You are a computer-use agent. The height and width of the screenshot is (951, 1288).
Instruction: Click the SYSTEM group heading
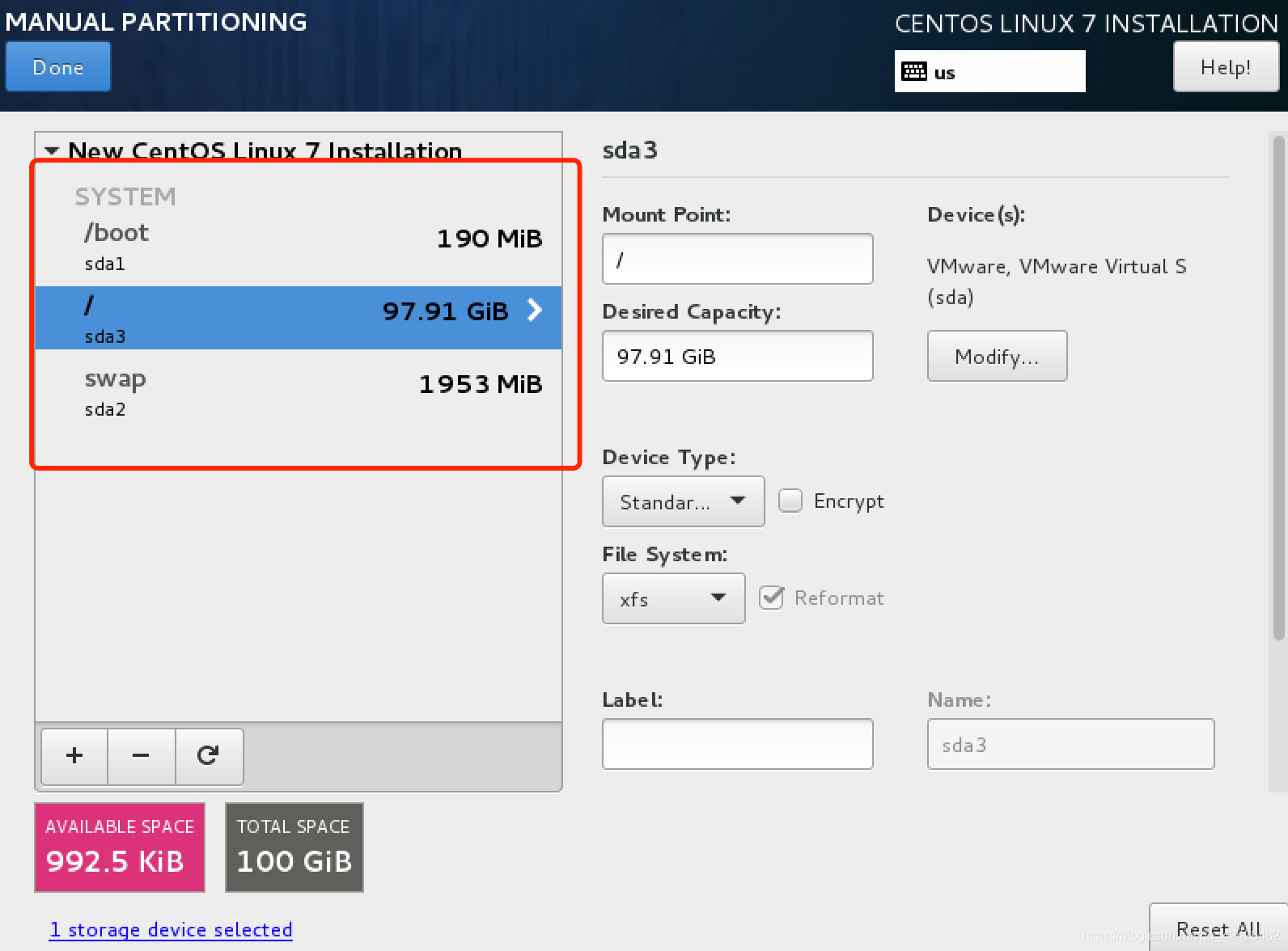125,197
